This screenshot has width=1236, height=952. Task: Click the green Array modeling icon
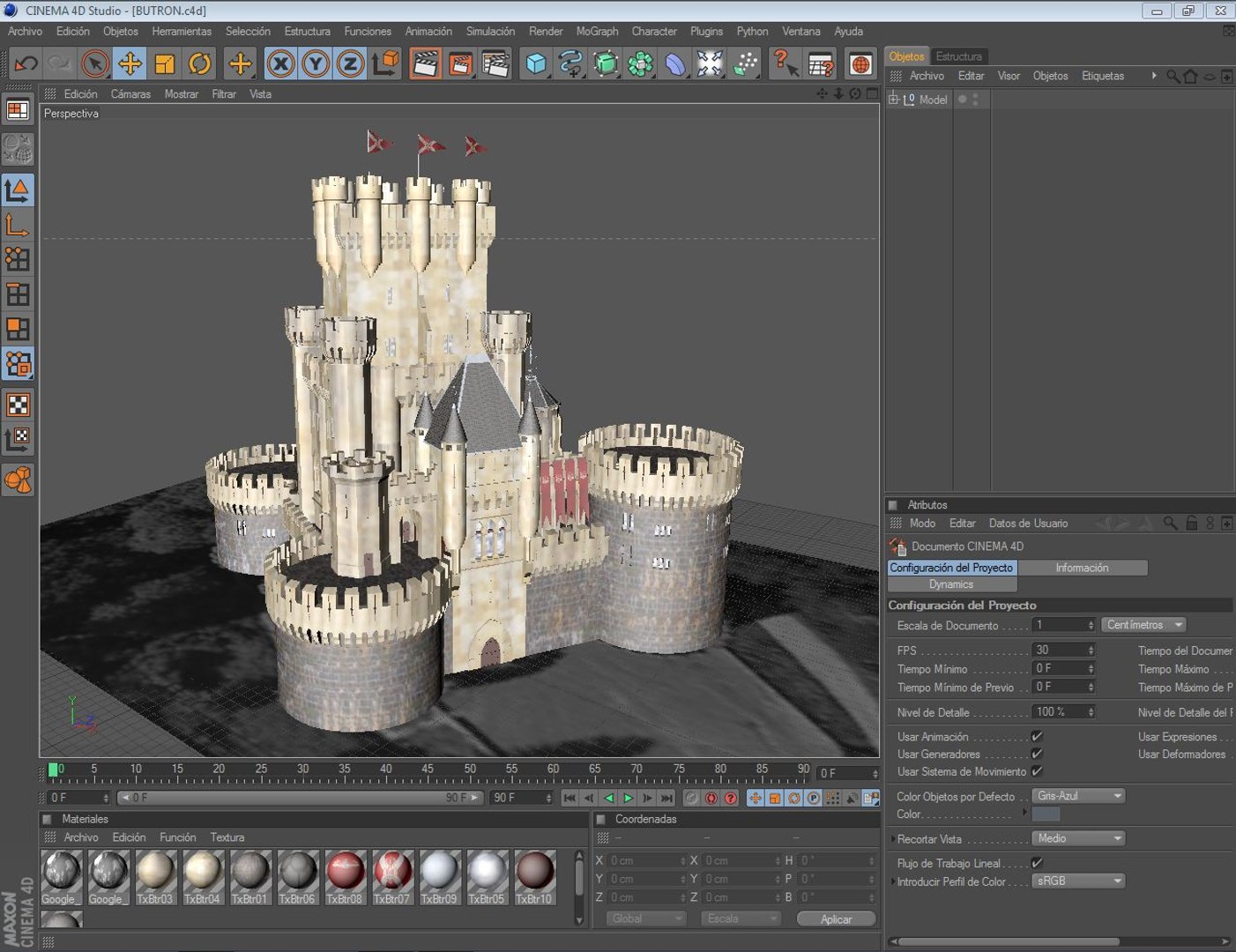641,63
